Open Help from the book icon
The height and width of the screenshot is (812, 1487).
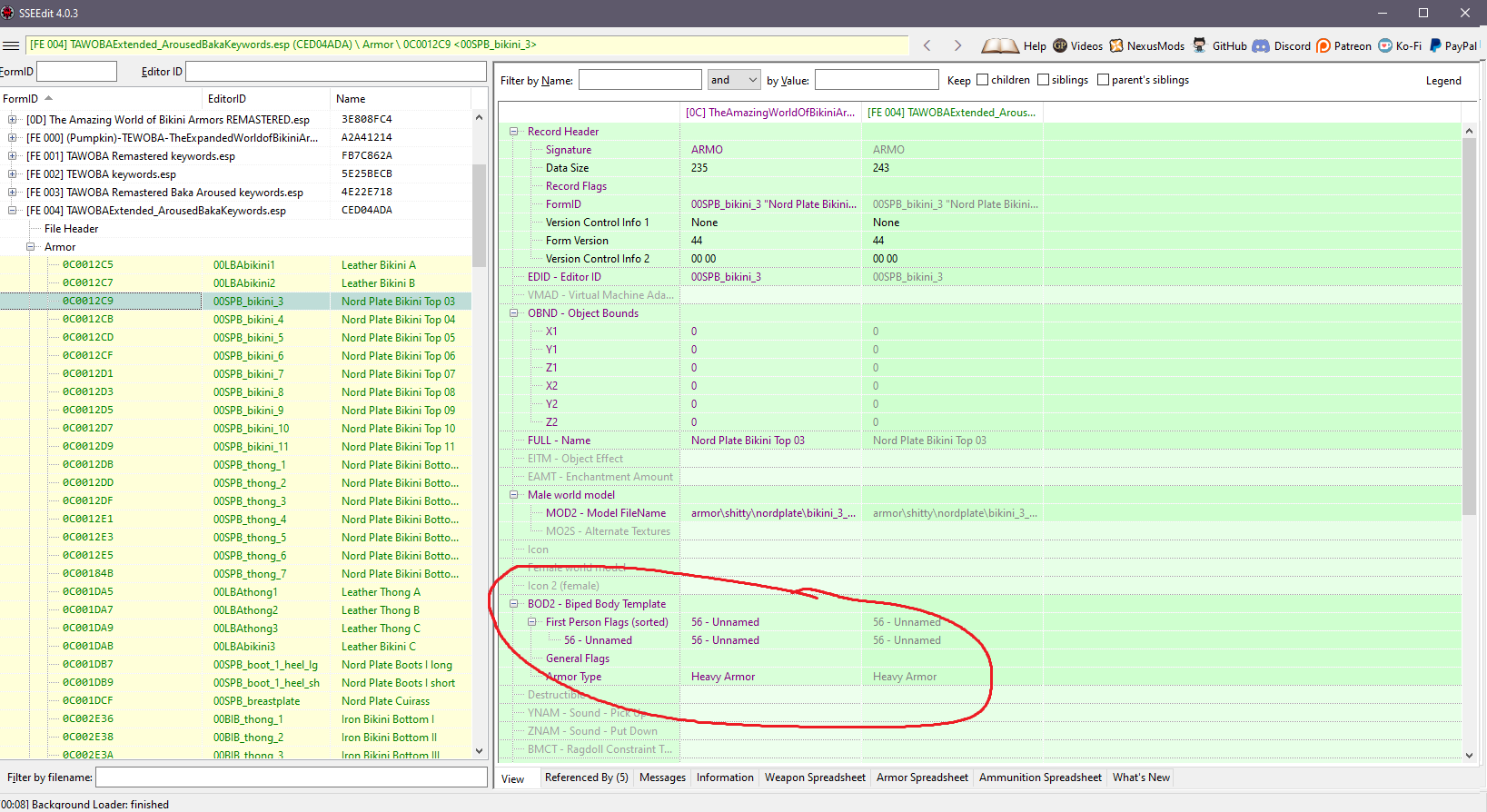[1013, 45]
